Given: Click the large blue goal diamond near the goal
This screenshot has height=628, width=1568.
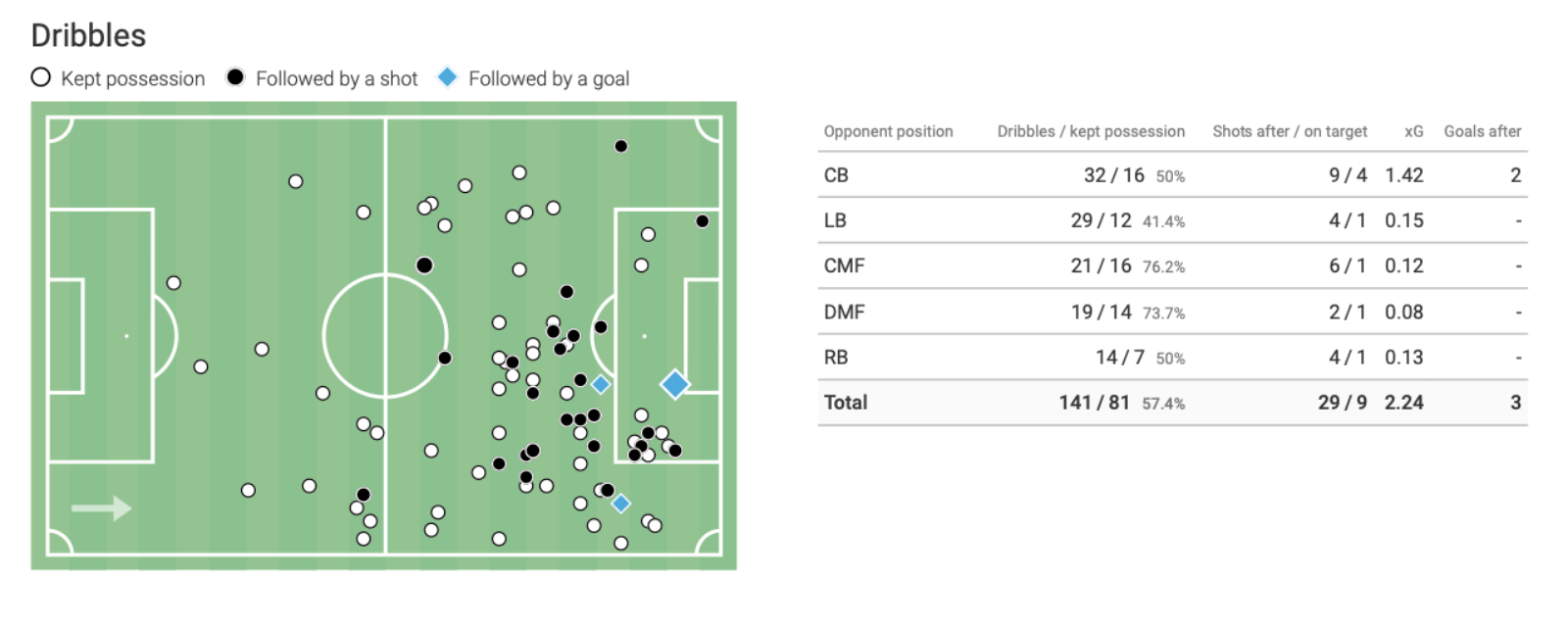Looking at the screenshot, I should tap(674, 384).
